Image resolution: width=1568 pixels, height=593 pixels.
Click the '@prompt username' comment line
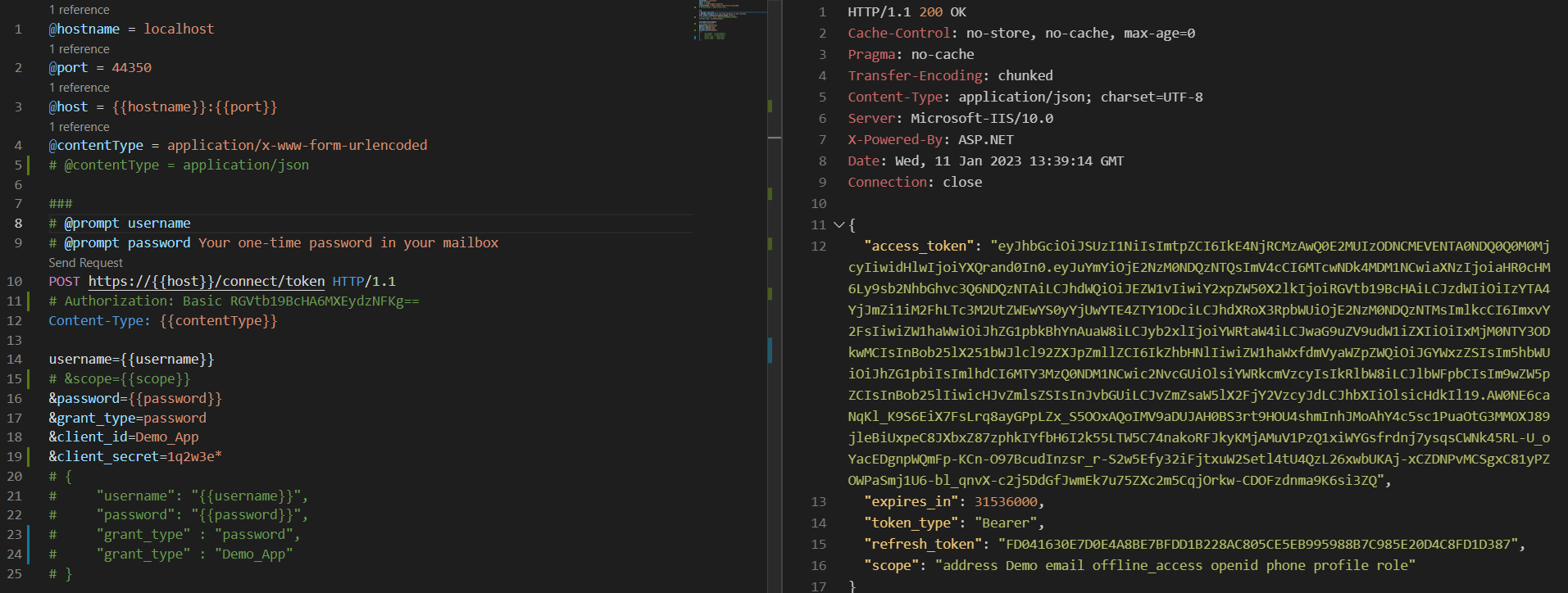(120, 223)
